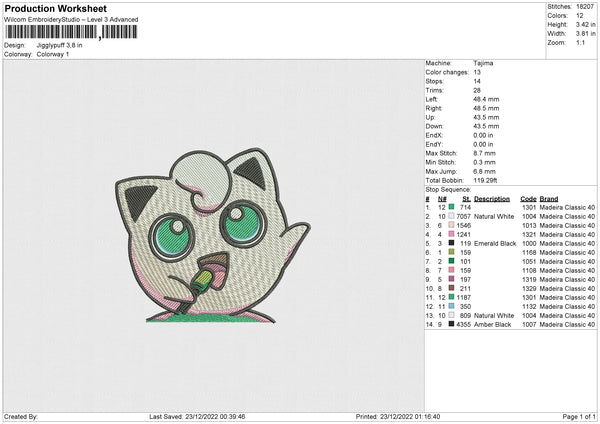Select the pink swatch in stop row 8

coord(452,270)
